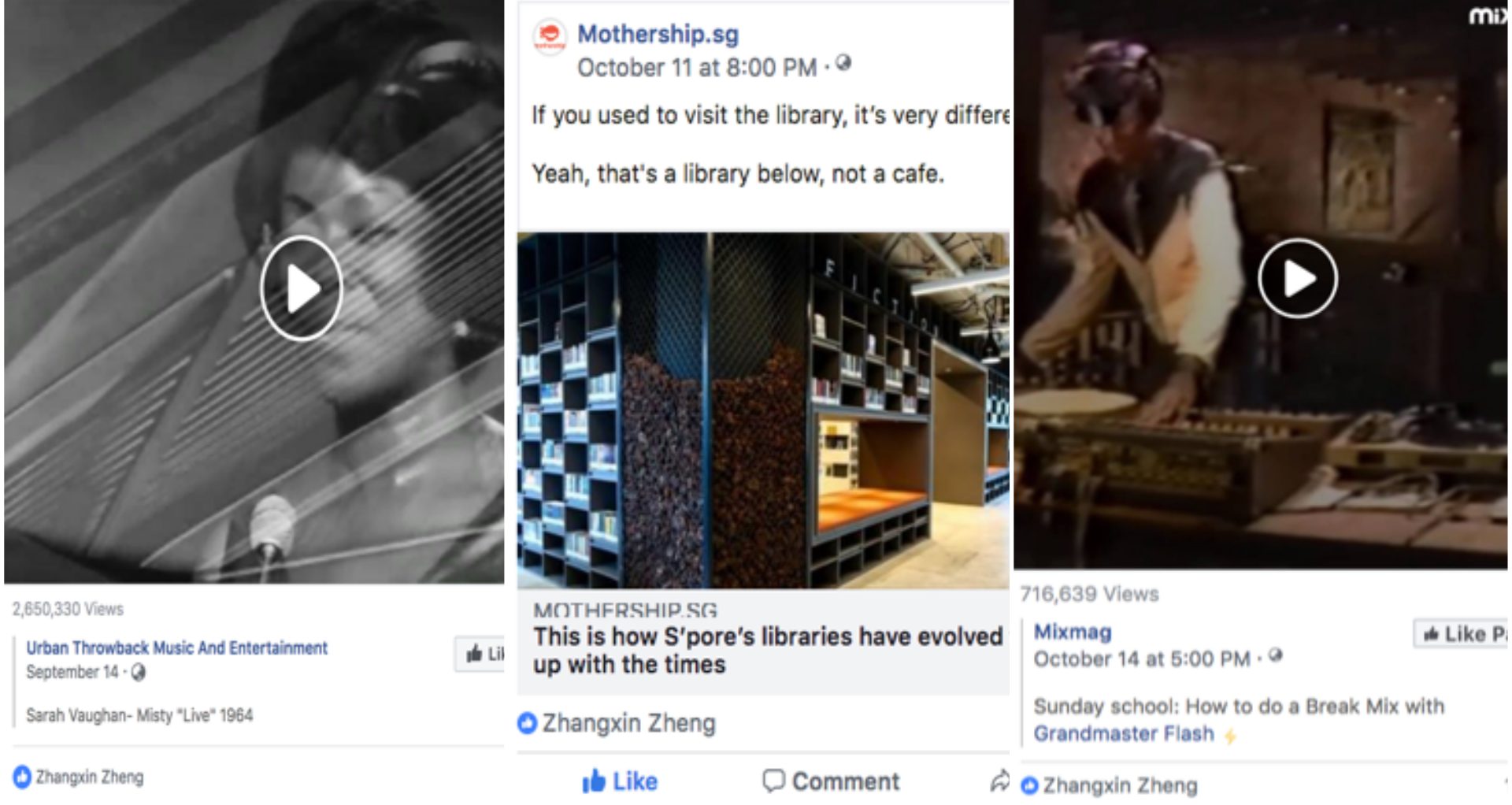
Task: Click Like Page button beside Urban Throwback
Action: [x=480, y=654]
